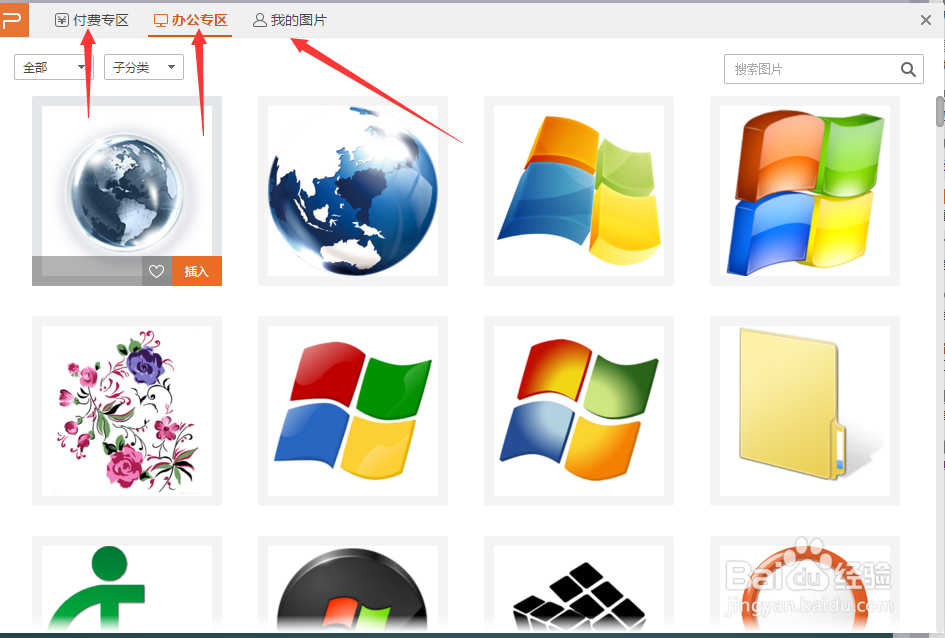
Task: Open the 我的图片 tab
Action: coord(290,20)
